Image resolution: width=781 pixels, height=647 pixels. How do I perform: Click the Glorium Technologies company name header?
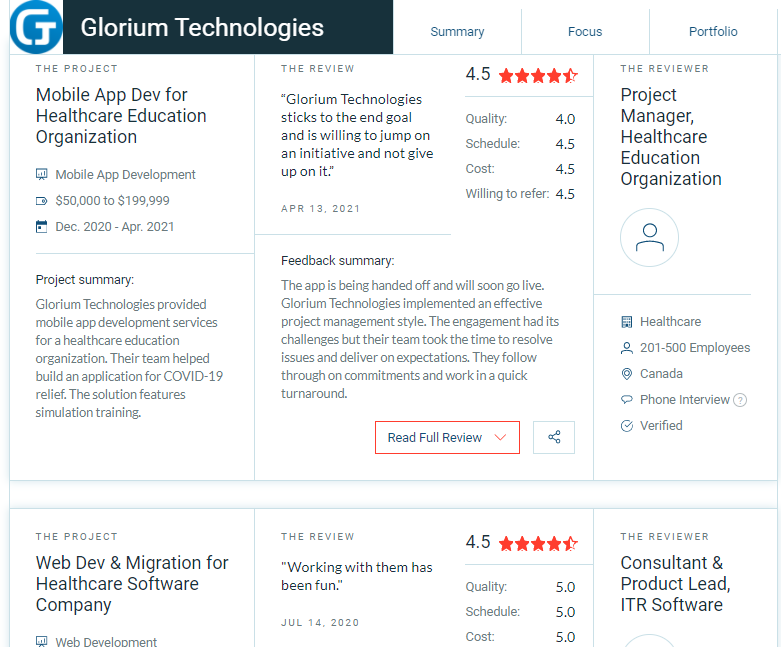click(x=202, y=27)
